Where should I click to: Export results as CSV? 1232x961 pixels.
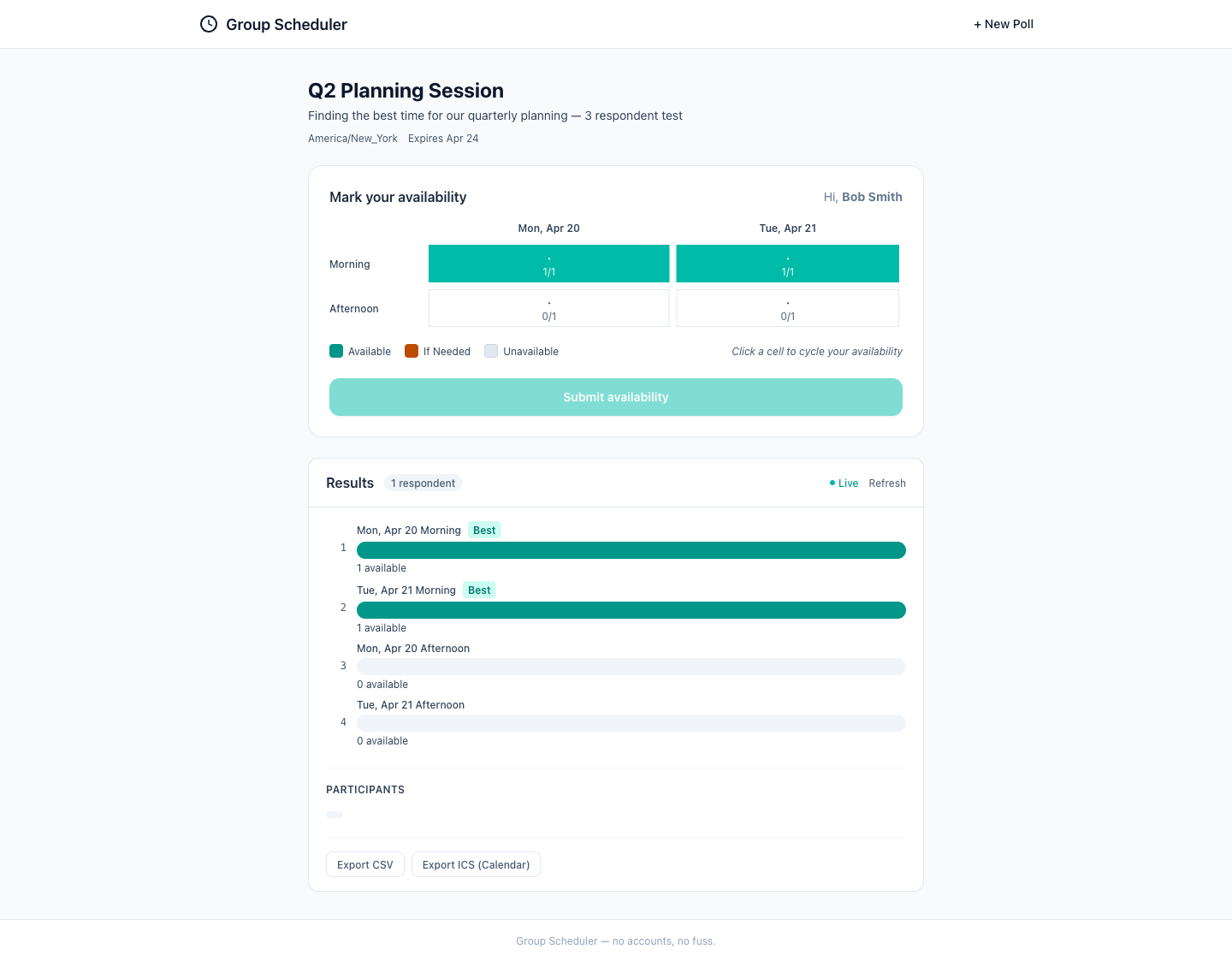pos(365,865)
